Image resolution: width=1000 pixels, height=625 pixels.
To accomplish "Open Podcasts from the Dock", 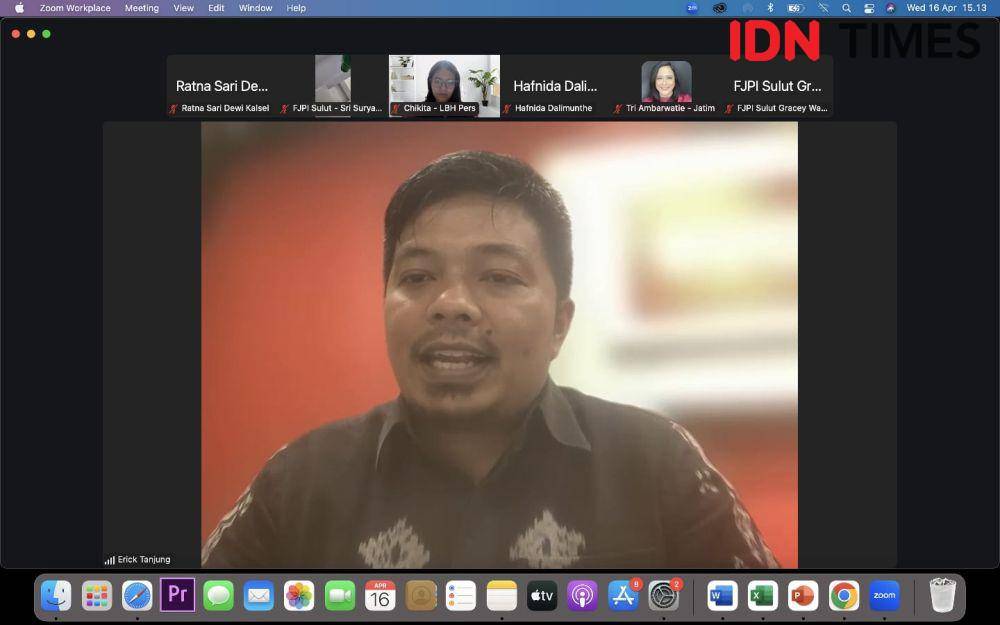I will (582, 596).
